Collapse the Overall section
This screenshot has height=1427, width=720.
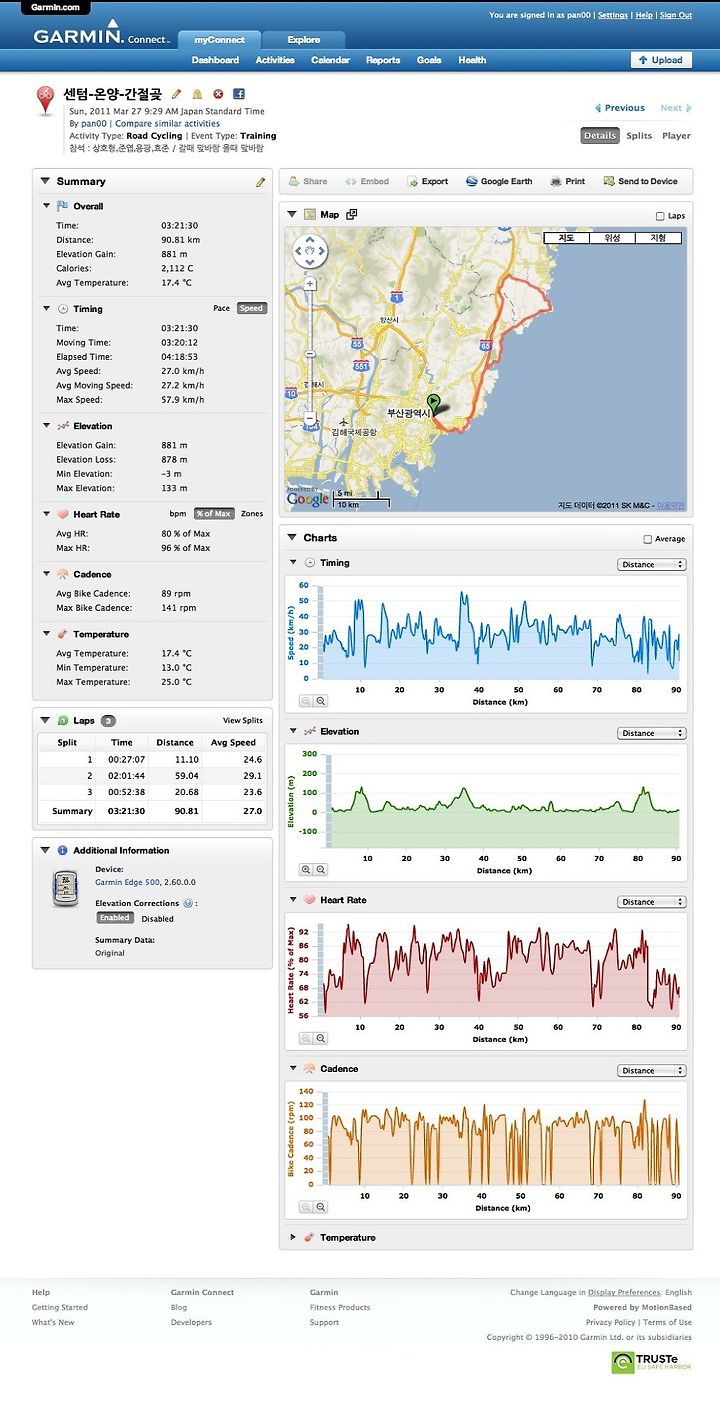[46, 206]
